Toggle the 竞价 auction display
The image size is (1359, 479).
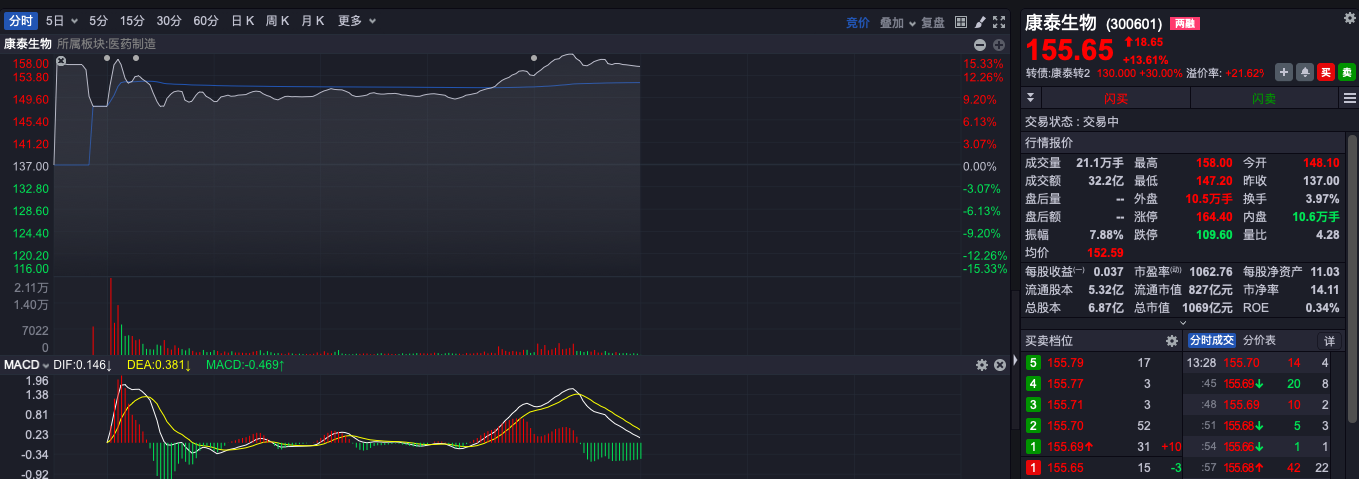[x=857, y=21]
